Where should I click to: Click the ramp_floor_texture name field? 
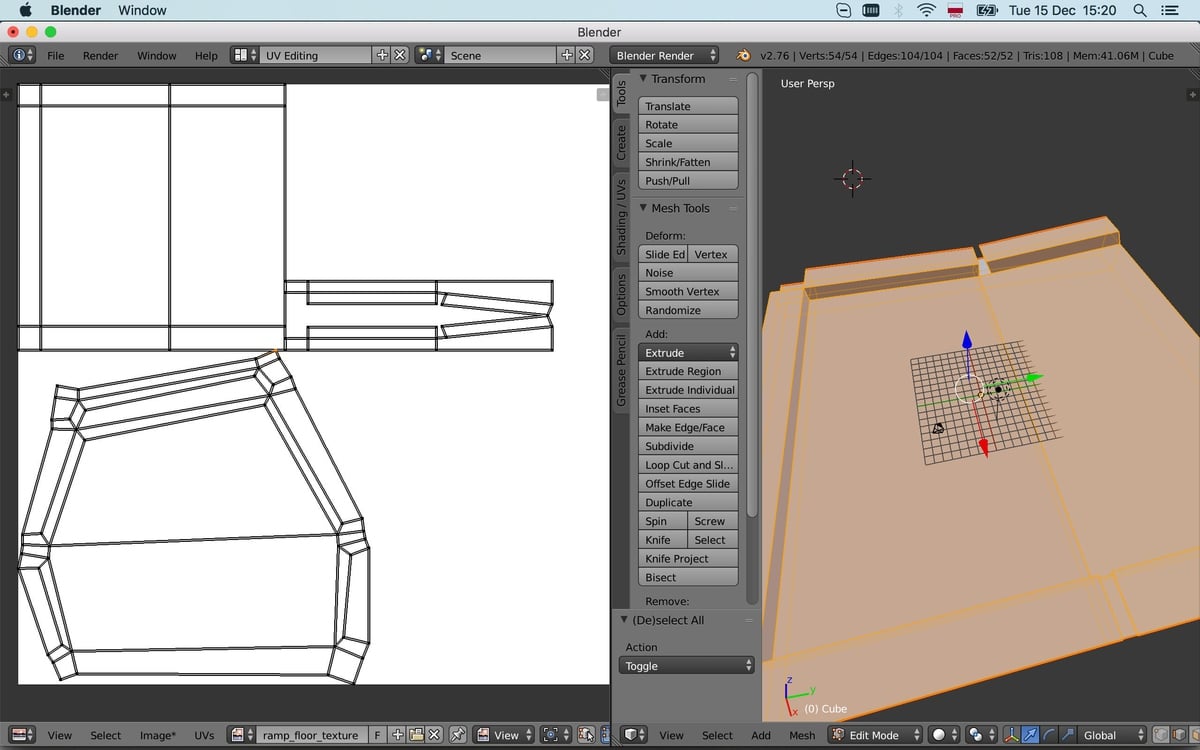[312, 734]
